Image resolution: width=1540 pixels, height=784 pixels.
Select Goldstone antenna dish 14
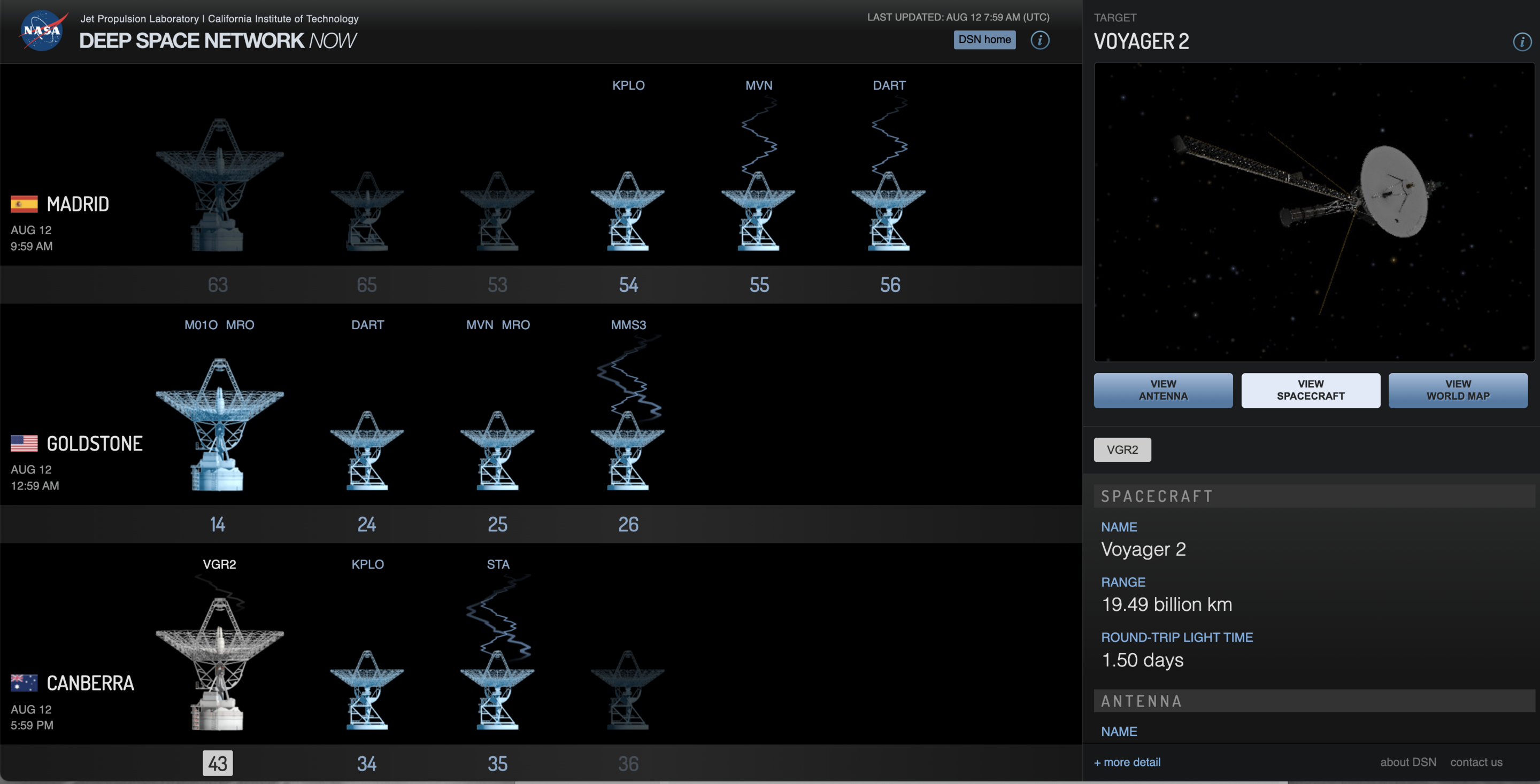219,424
